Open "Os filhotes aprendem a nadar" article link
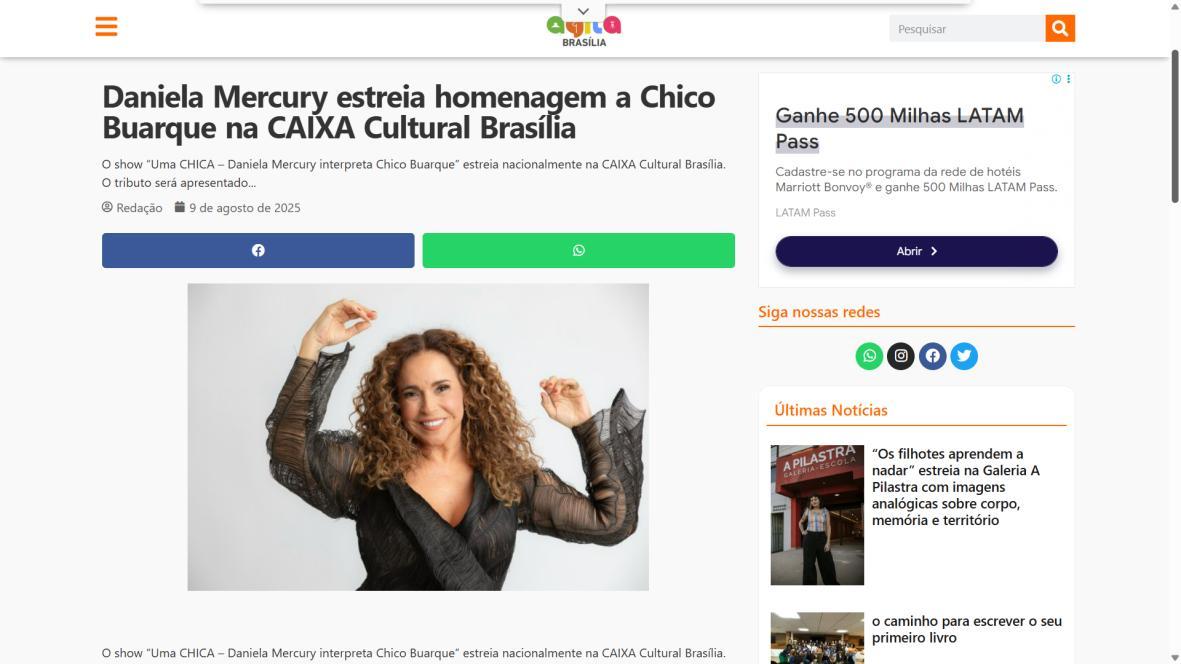Viewport: 1181px width, 664px height. tap(957, 487)
